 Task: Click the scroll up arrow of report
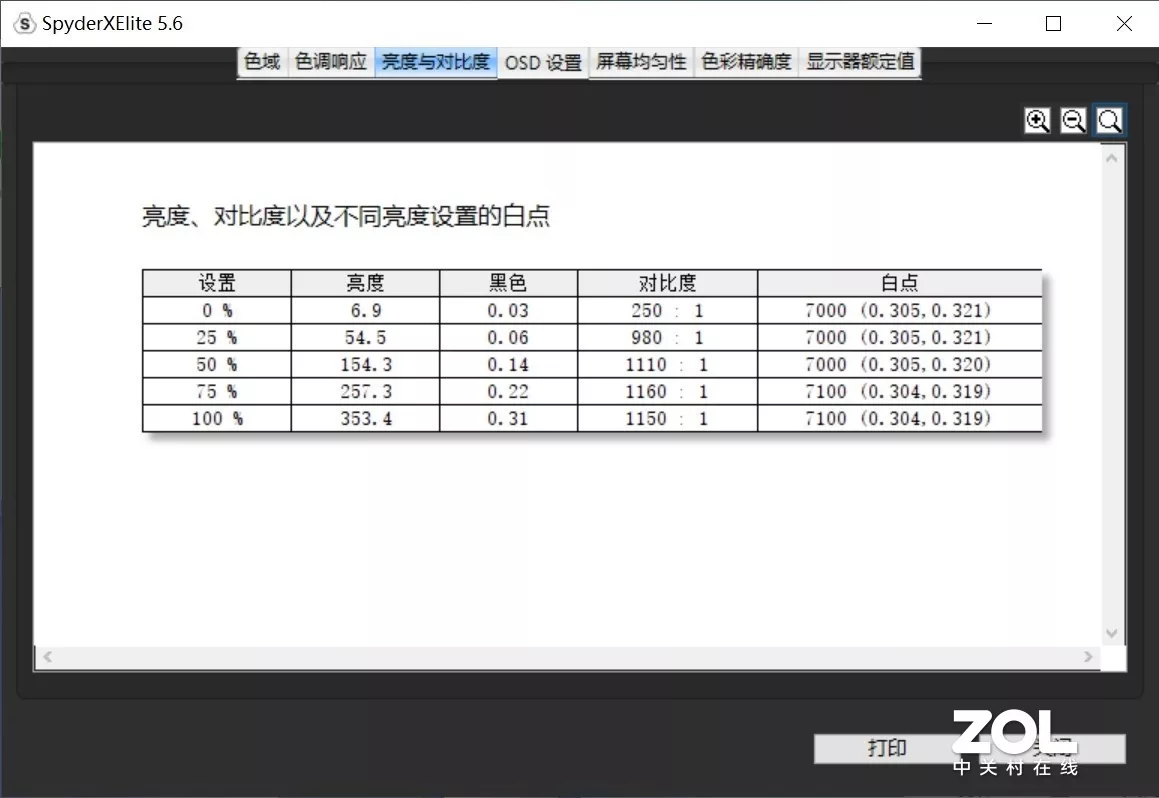[x=1111, y=158]
